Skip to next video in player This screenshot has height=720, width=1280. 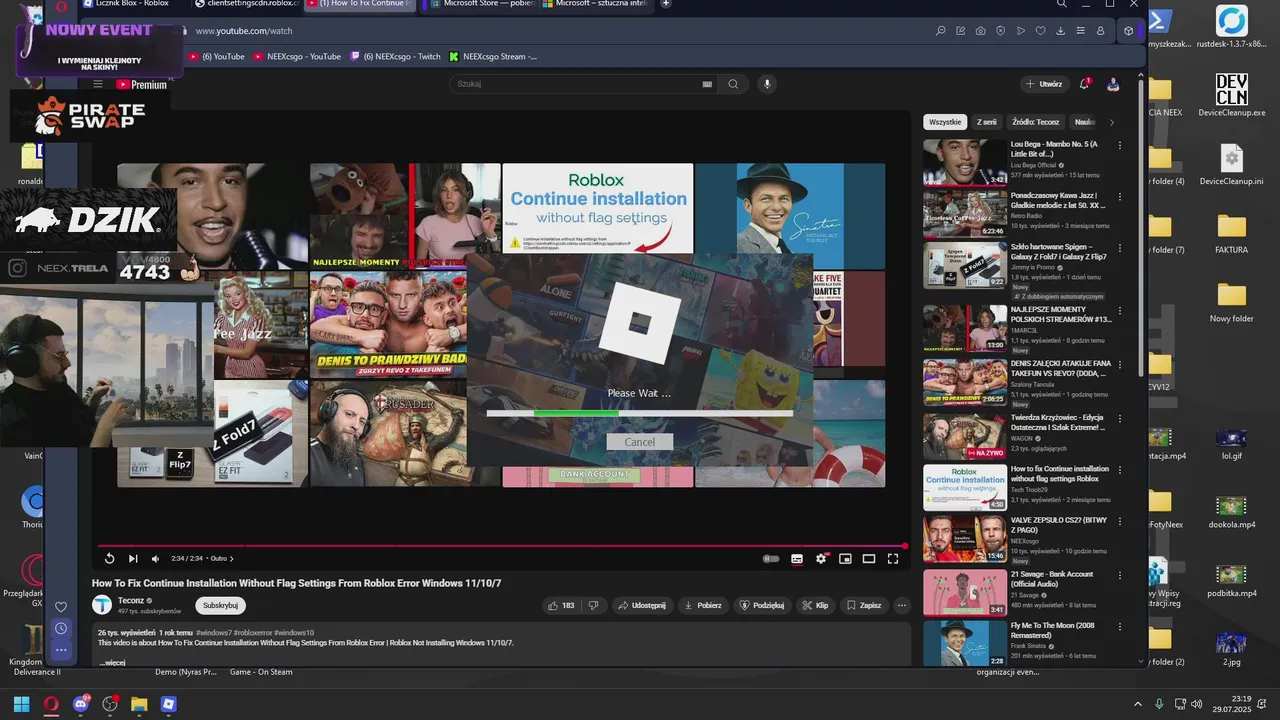[x=133, y=558]
